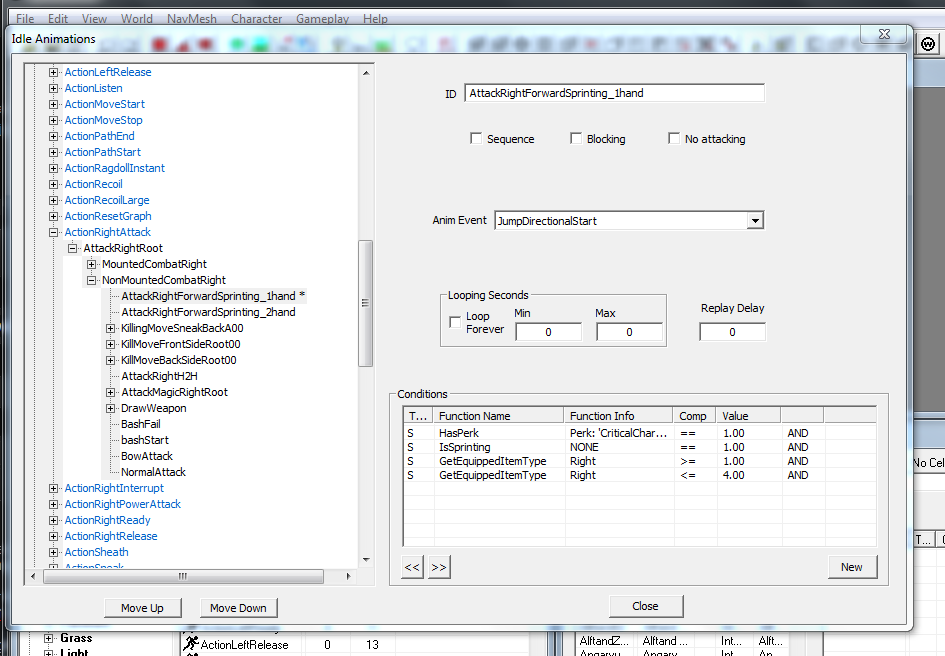This screenshot has height=656, width=945.
Task: Click the Value column header
Action: click(748, 415)
